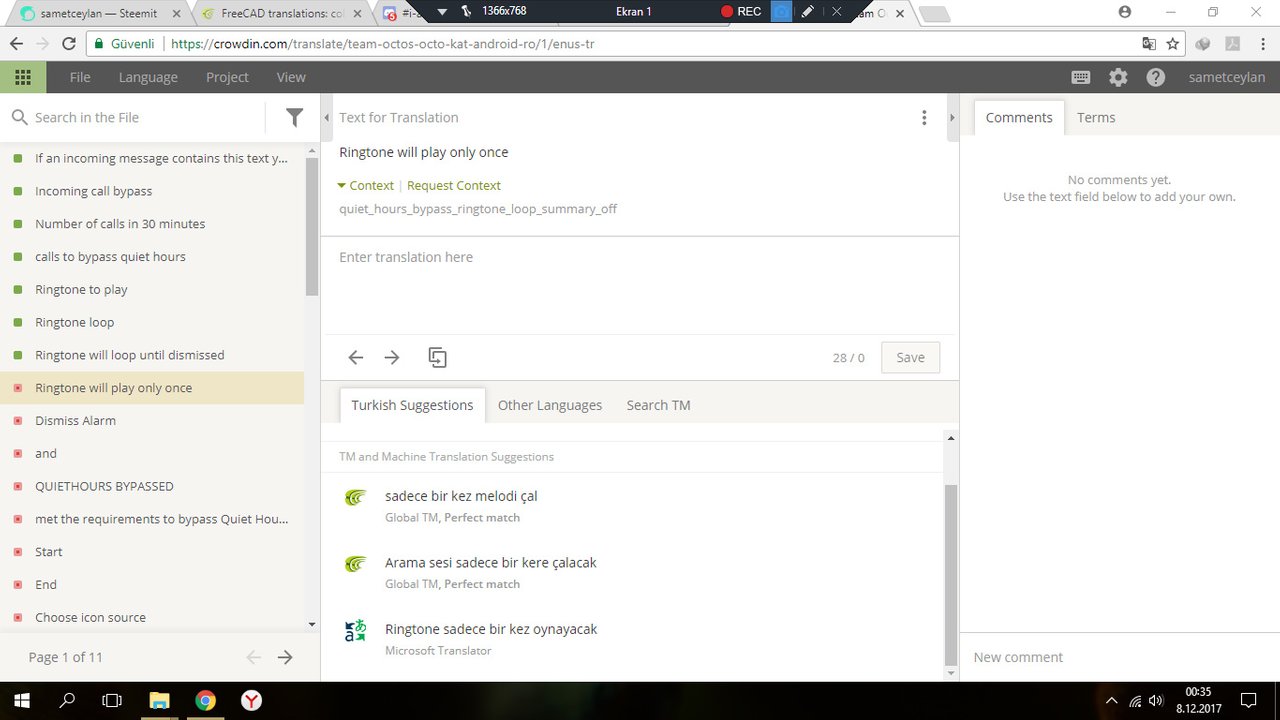Screen dimensions: 1280x720
Task: Open the Windows Start menu
Action: click(x=21, y=701)
